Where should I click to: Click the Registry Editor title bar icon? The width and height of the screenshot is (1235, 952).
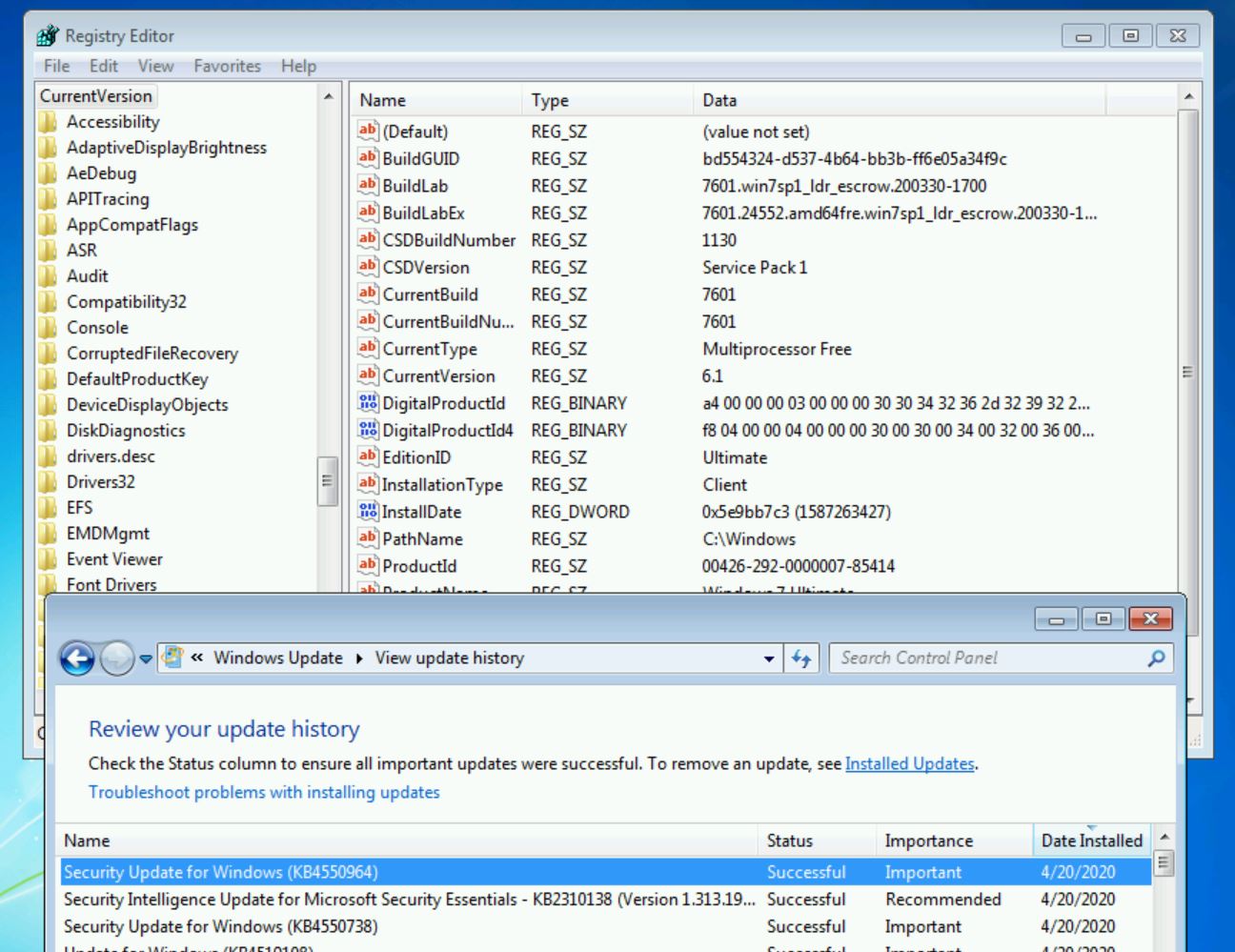[48, 36]
